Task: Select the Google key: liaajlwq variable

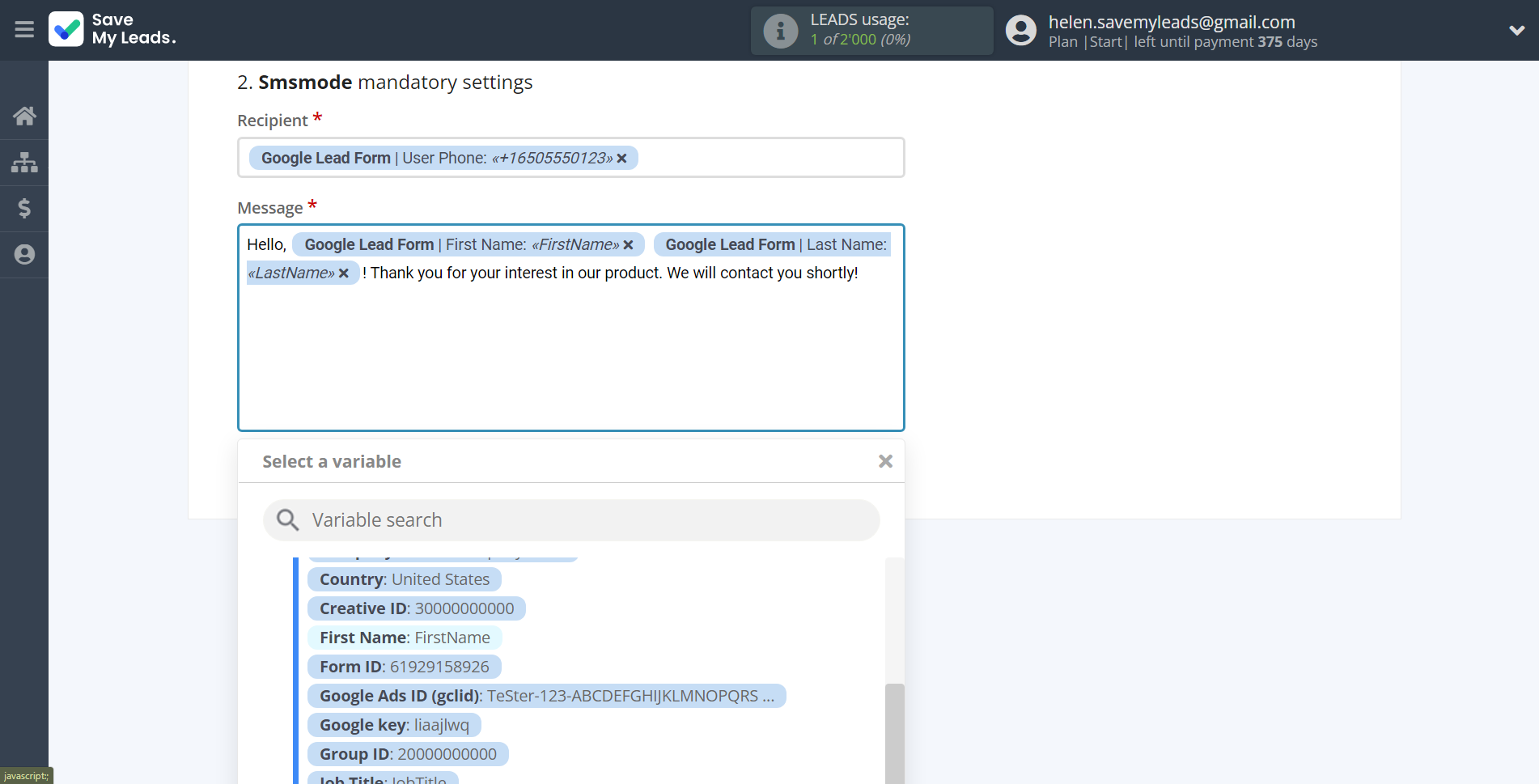Action: point(394,725)
